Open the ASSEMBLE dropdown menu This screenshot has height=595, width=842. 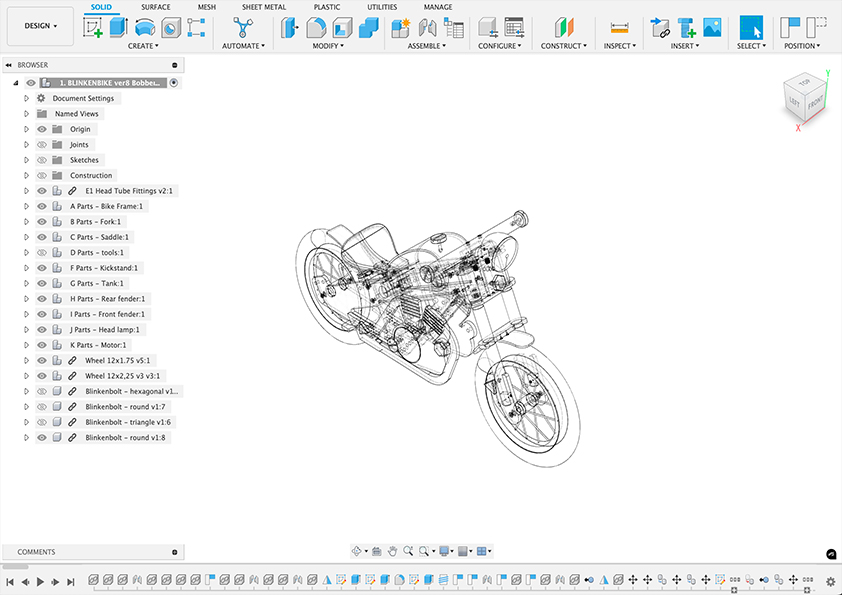(427, 46)
